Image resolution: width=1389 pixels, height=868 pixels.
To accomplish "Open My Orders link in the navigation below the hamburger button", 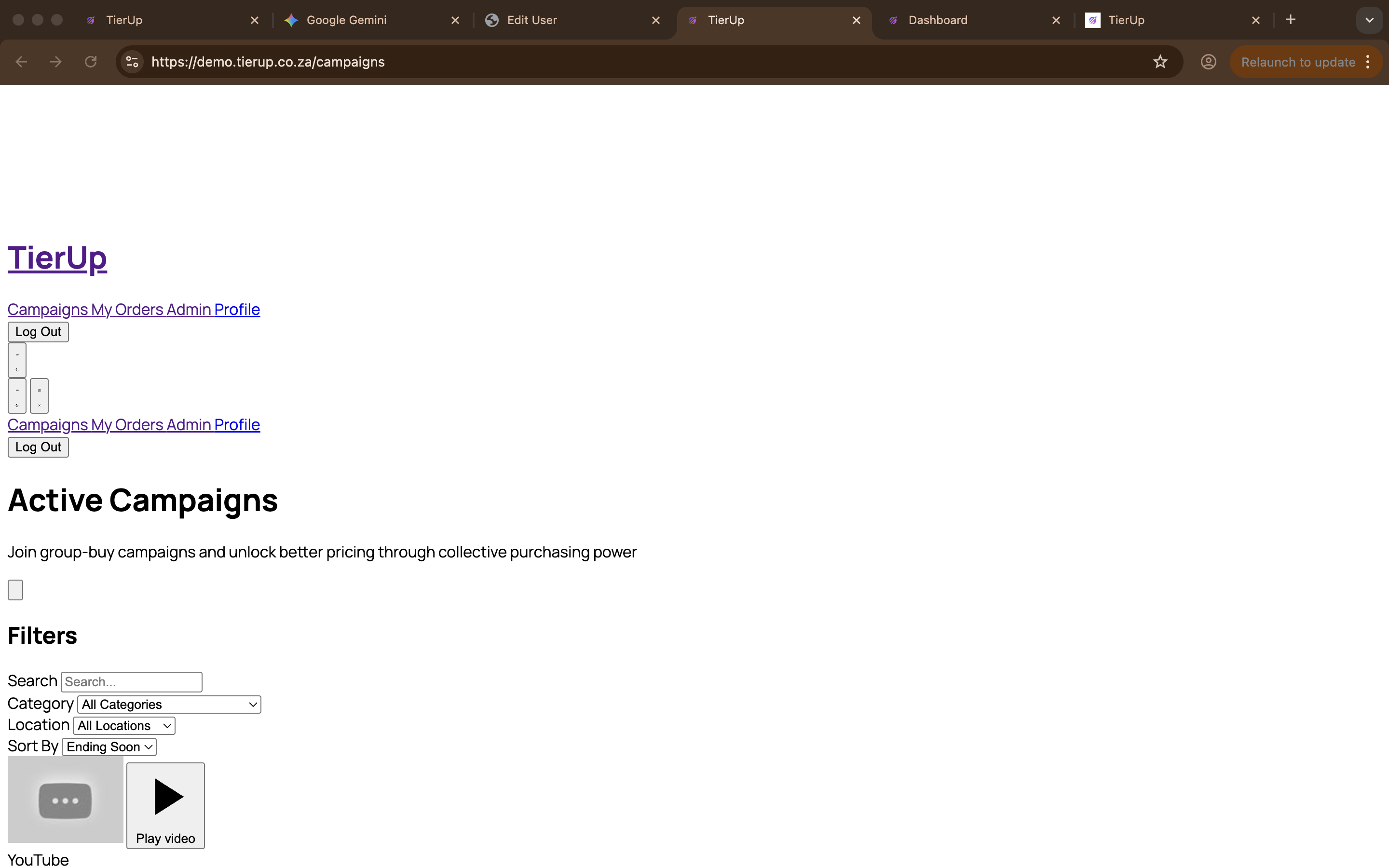I will pos(127,425).
